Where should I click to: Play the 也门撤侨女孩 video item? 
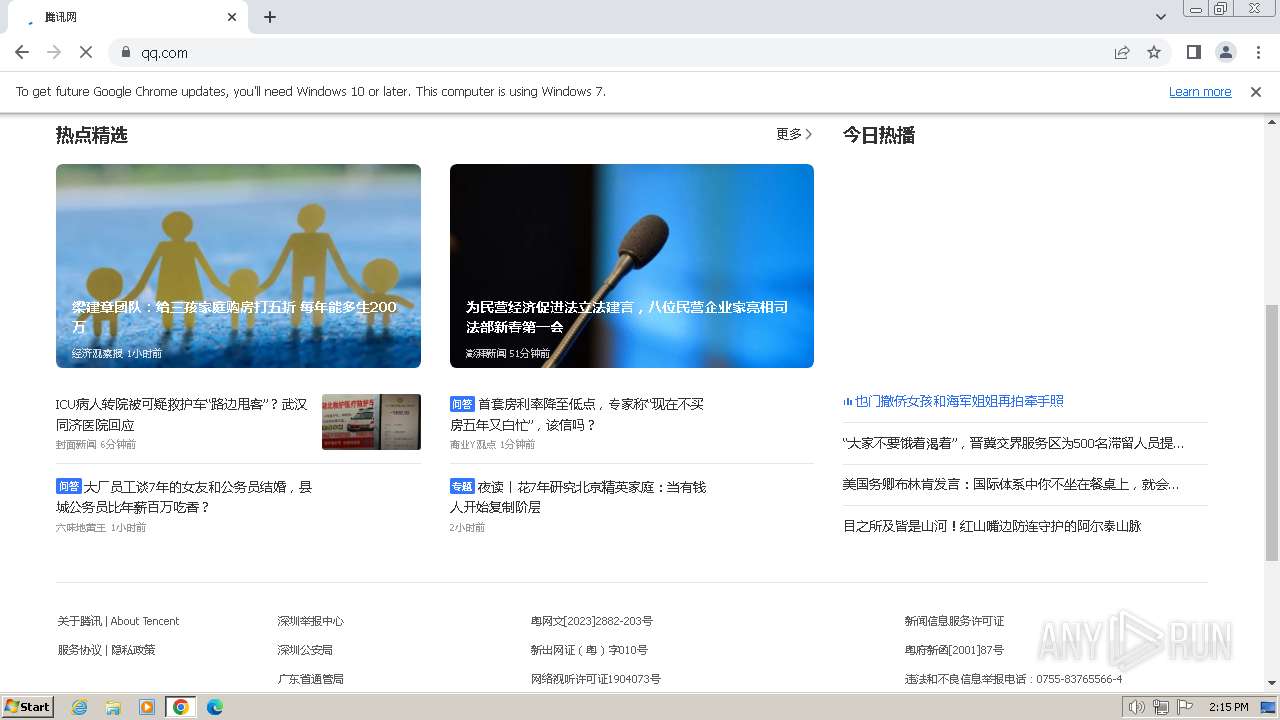[x=953, y=401]
